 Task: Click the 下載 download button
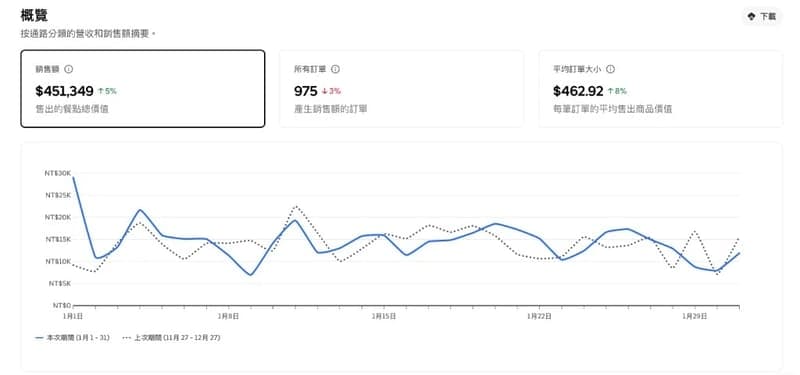762,16
